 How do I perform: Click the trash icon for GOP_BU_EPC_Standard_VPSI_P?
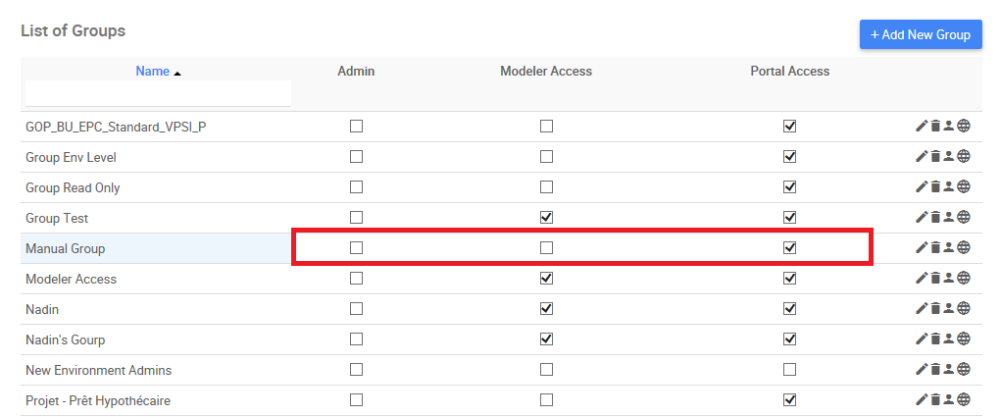coord(935,126)
